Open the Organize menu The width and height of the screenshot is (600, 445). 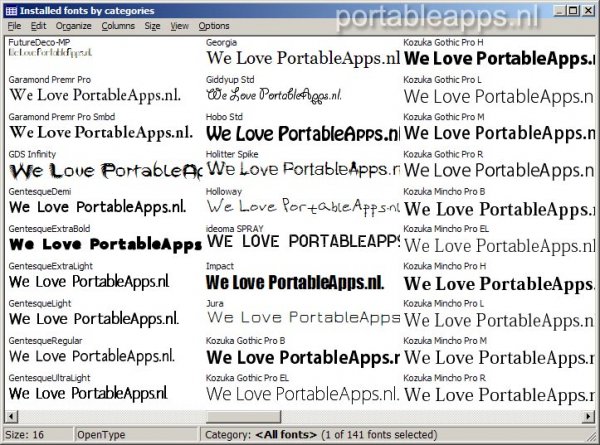point(73,25)
